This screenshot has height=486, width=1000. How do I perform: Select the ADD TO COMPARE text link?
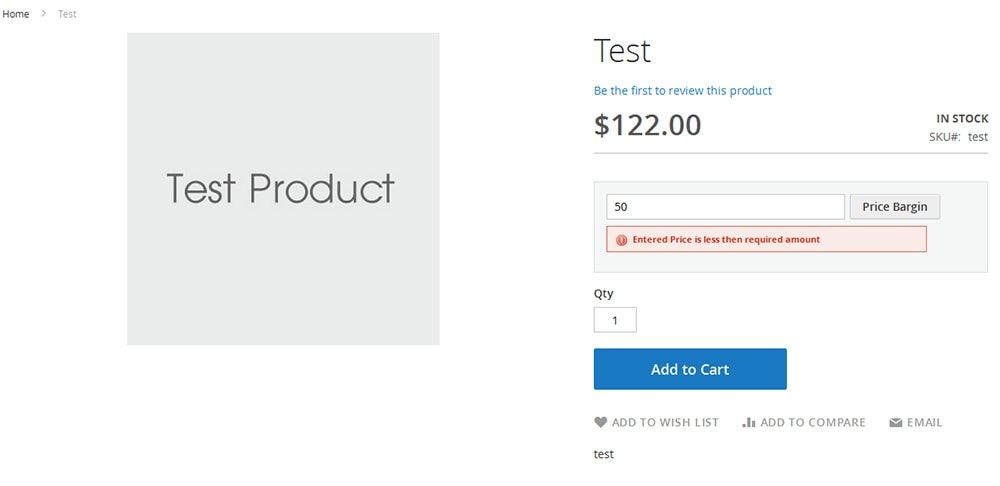tap(812, 423)
